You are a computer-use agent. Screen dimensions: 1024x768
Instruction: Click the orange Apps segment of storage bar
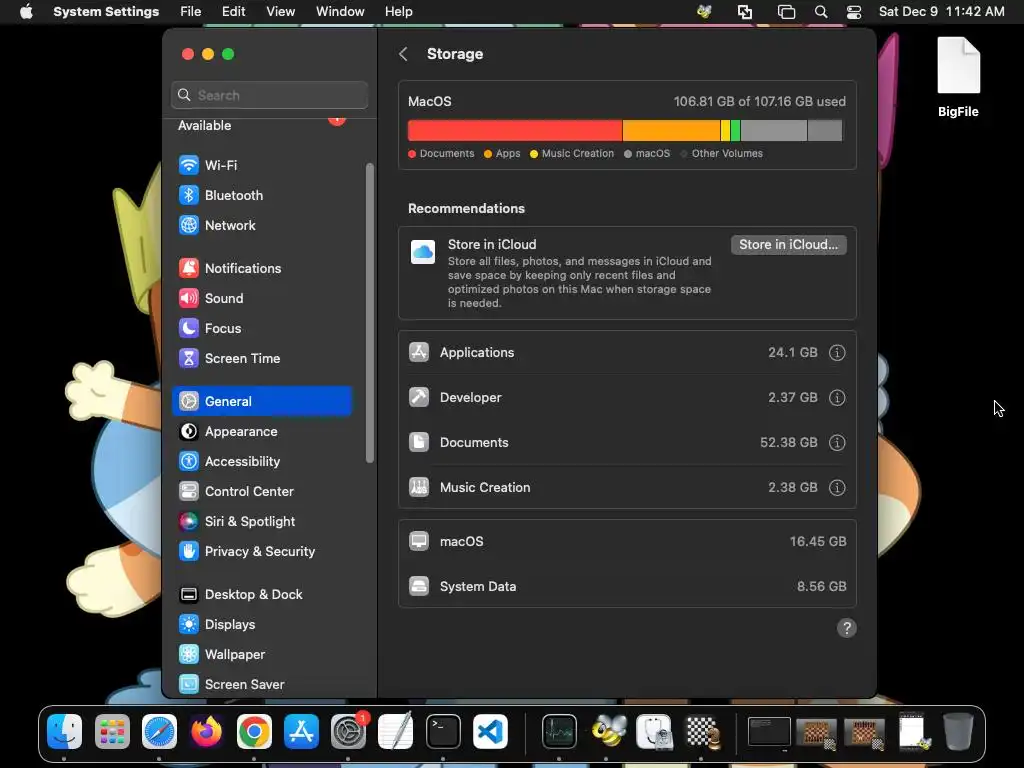pos(671,131)
